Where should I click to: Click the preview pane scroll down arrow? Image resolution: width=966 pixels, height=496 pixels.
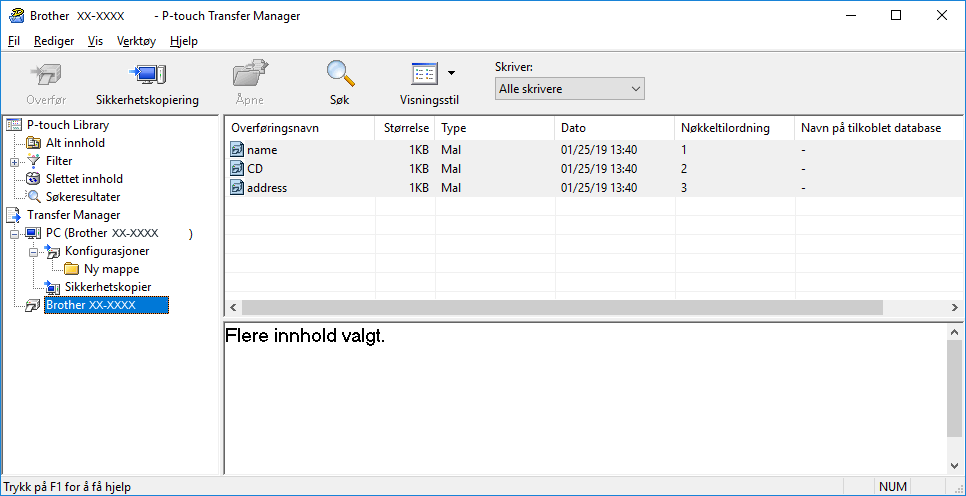click(954, 465)
